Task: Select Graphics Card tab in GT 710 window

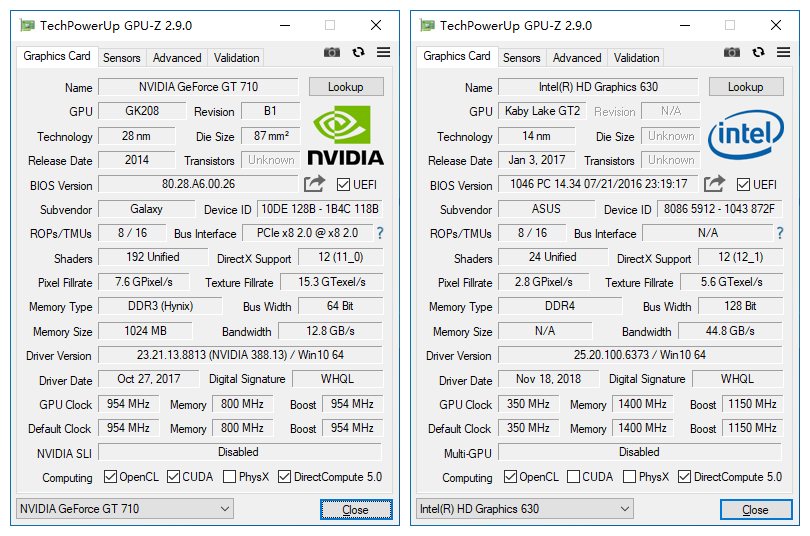Action: click(x=57, y=56)
